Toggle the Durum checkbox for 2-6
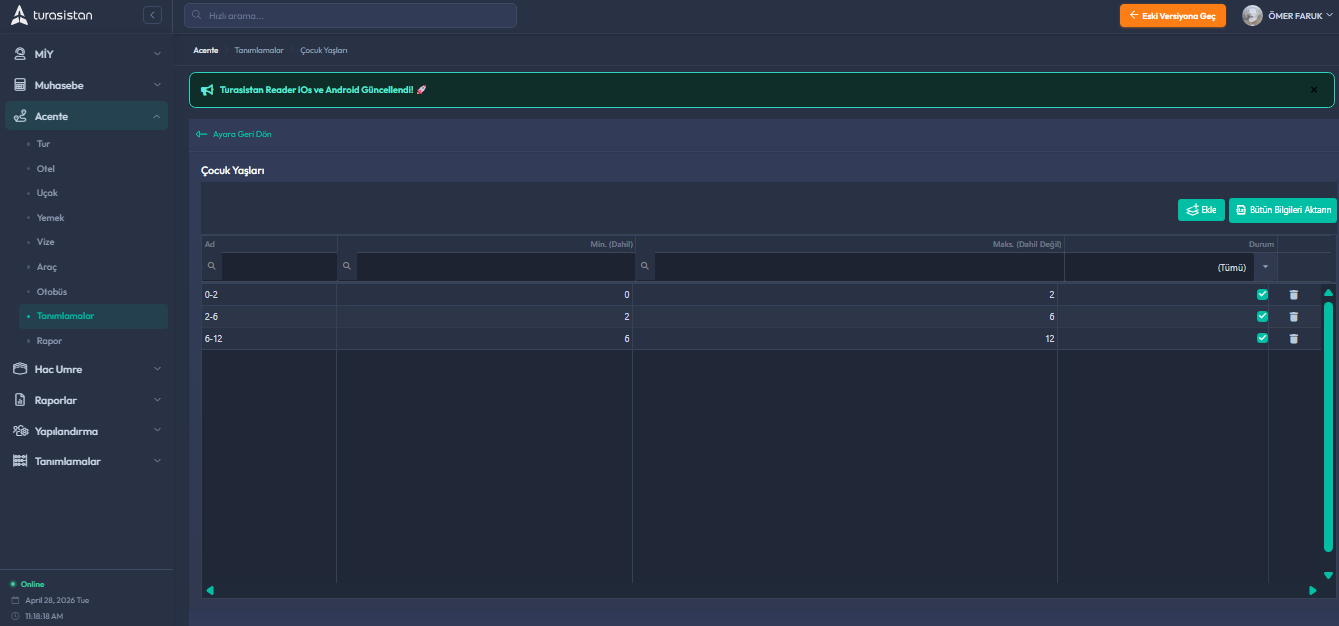 tap(1262, 316)
